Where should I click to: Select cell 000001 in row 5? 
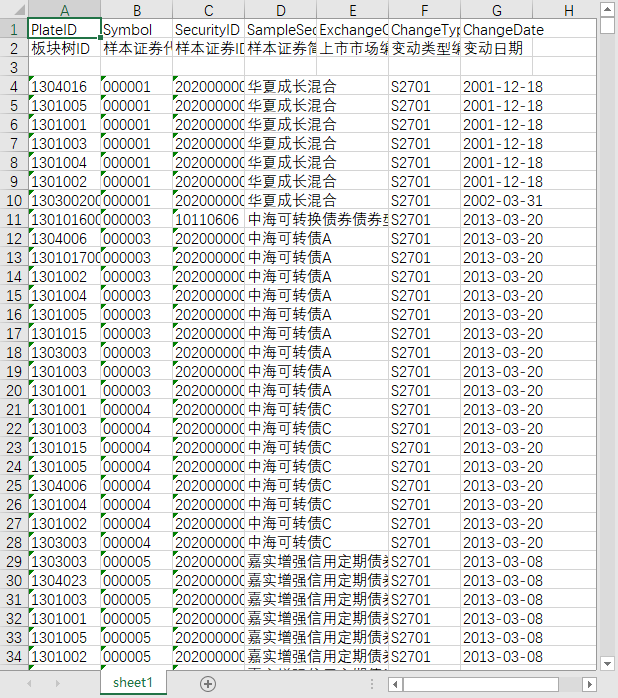click(x=137, y=106)
